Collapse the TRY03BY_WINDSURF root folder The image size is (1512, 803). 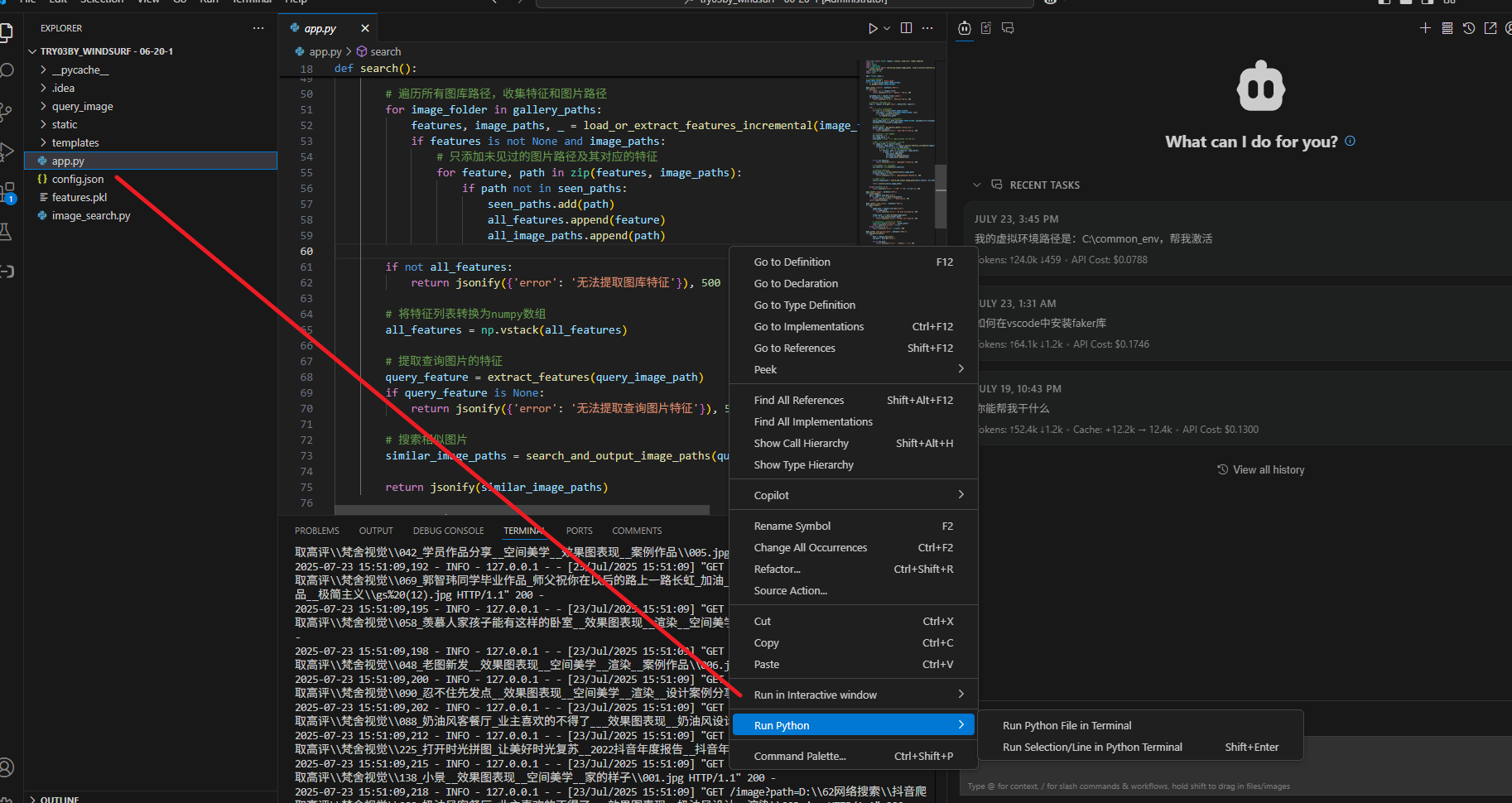tap(32, 51)
